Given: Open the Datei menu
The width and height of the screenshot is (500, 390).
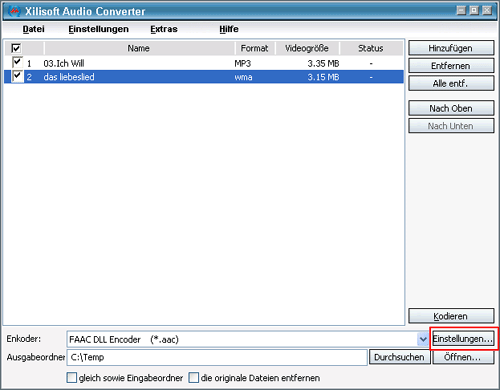Looking at the screenshot, I should 33,29.
